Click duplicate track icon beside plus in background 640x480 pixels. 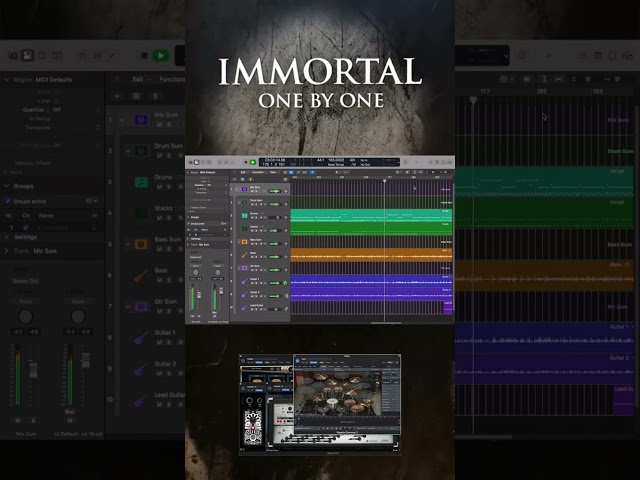(x=136, y=96)
